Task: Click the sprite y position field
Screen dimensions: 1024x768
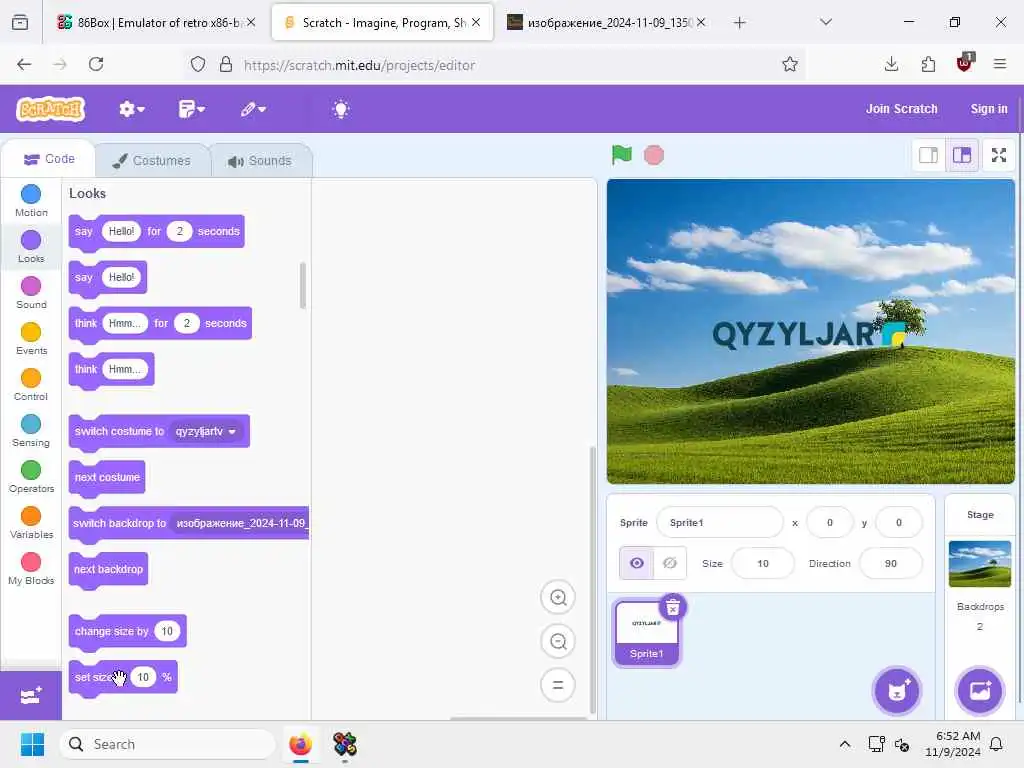Action: coord(899,522)
